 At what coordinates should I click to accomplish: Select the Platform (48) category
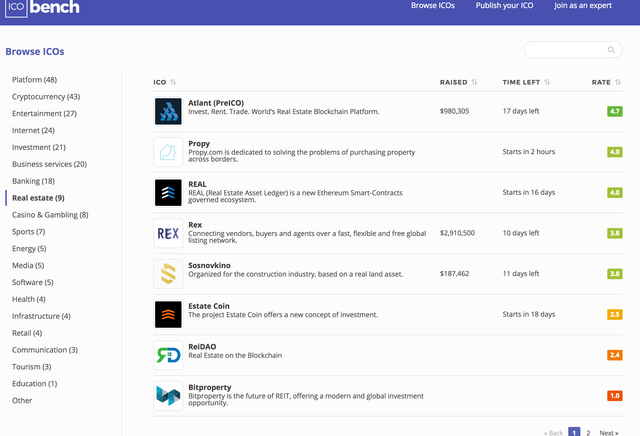(34, 80)
